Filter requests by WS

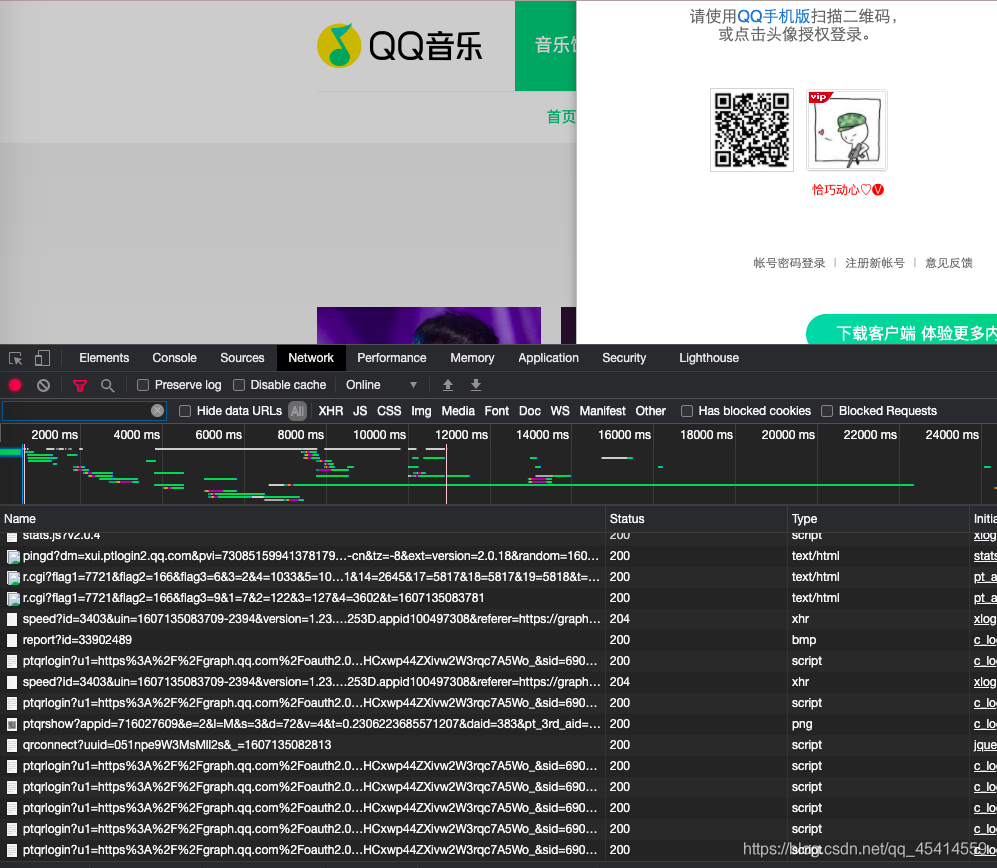[x=560, y=411]
